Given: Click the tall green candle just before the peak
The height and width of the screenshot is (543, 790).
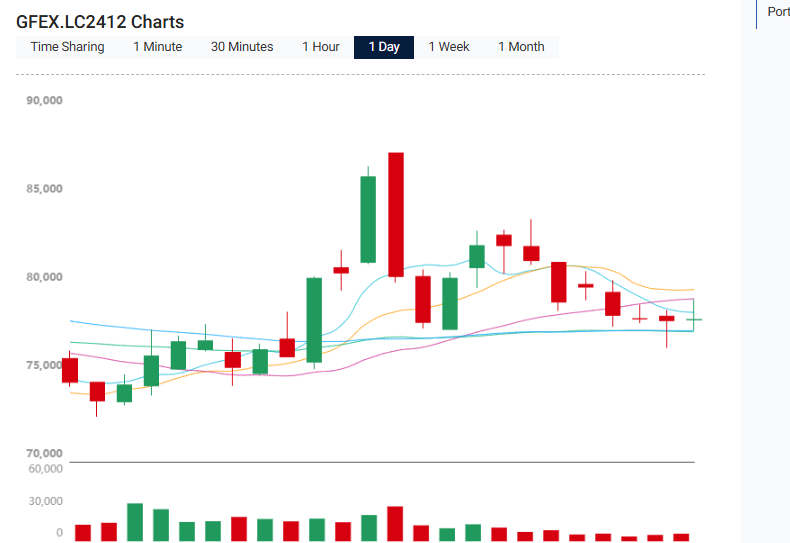Looking at the screenshot, I should click(x=368, y=219).
